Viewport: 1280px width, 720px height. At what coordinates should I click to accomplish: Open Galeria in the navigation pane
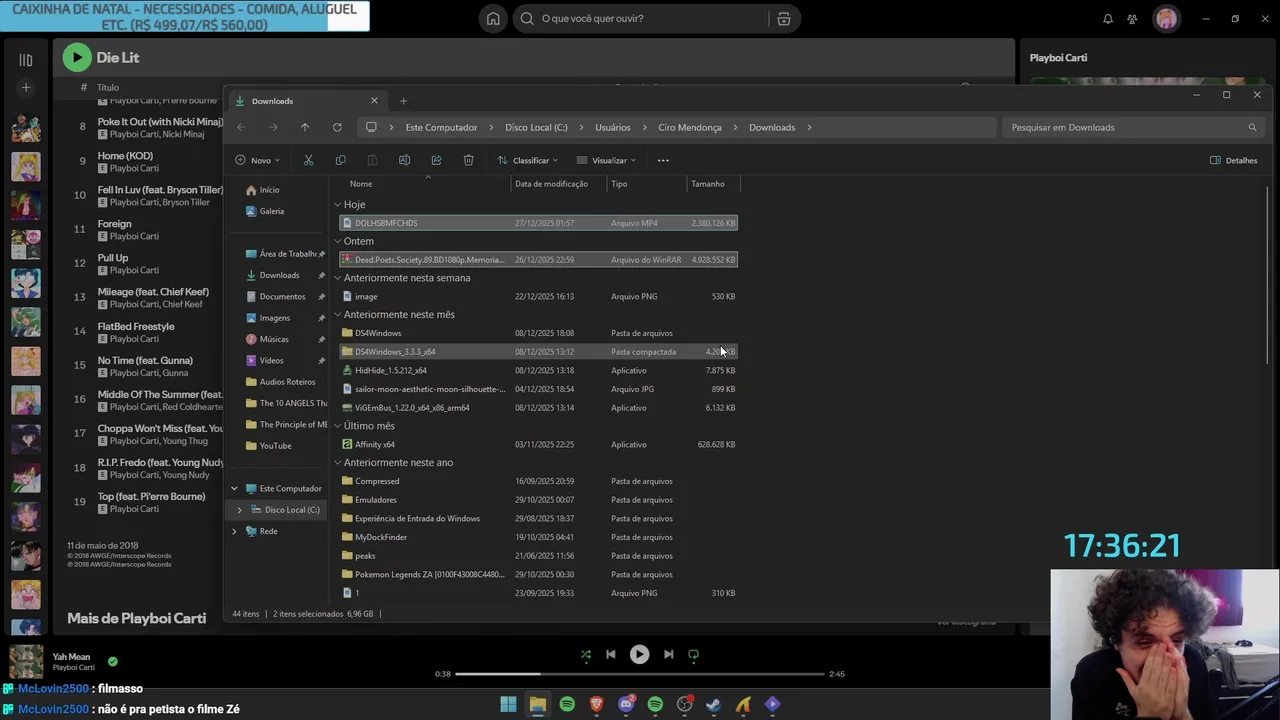coord(271,211)
